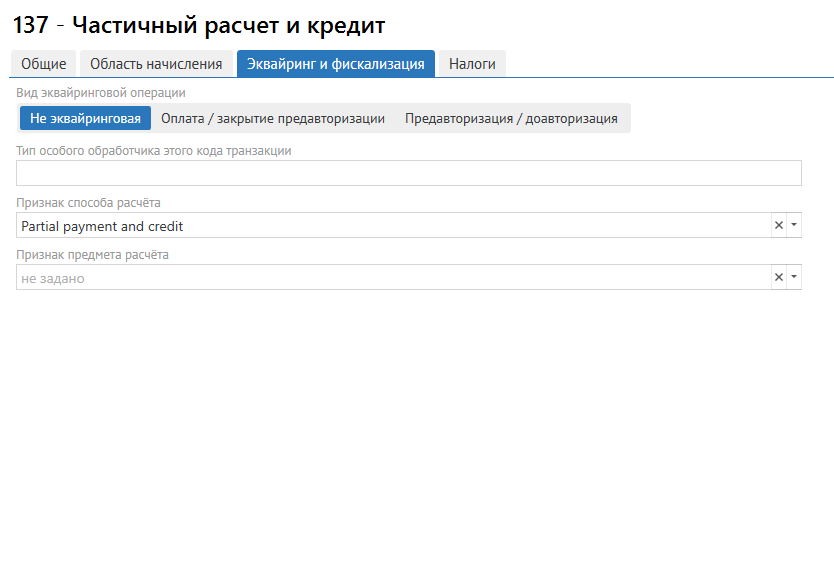
Task: Choose Оплата / закрытие предавторизации
Action: 273,118
